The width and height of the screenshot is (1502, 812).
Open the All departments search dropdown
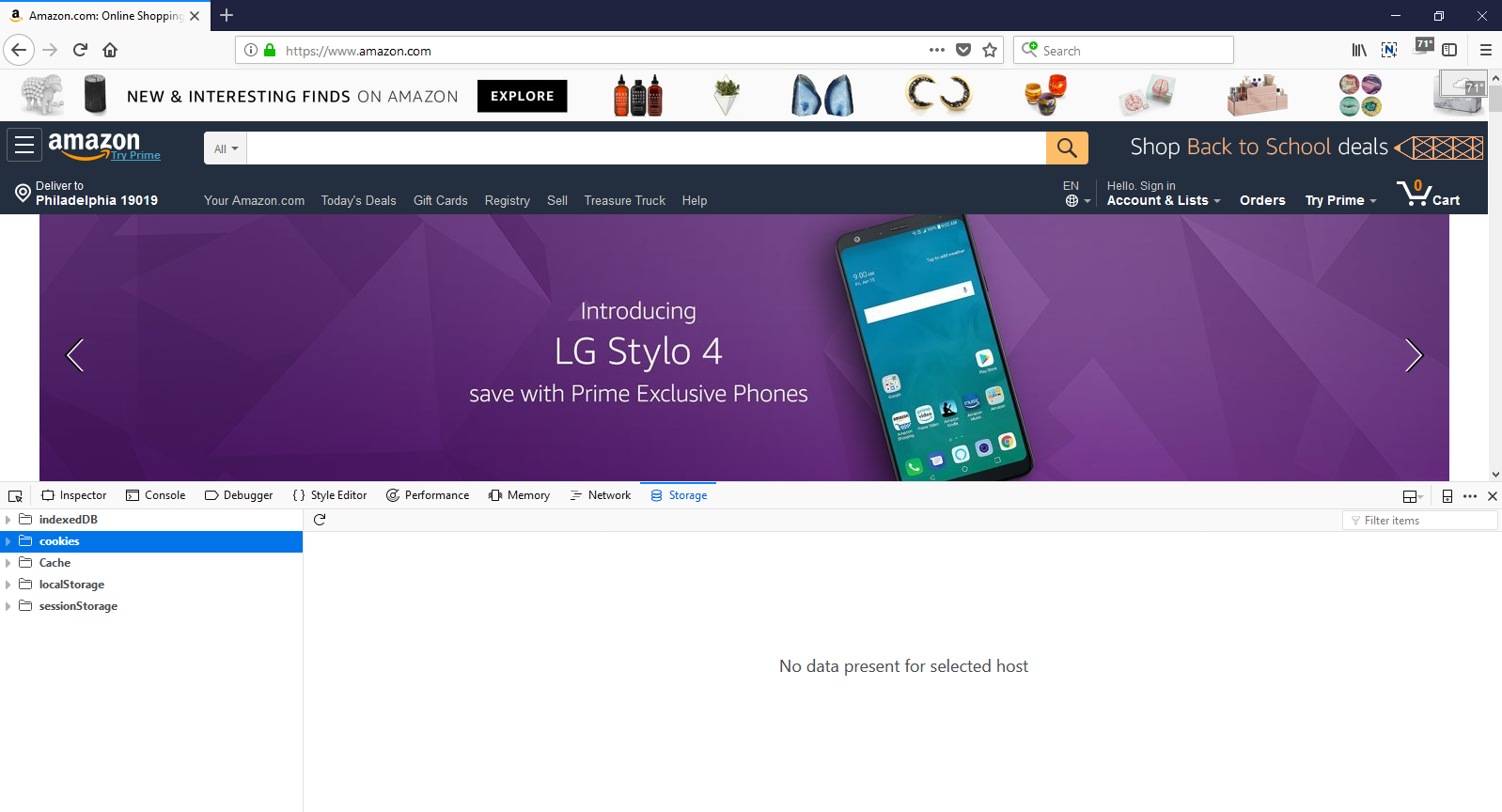click(226, 148)
